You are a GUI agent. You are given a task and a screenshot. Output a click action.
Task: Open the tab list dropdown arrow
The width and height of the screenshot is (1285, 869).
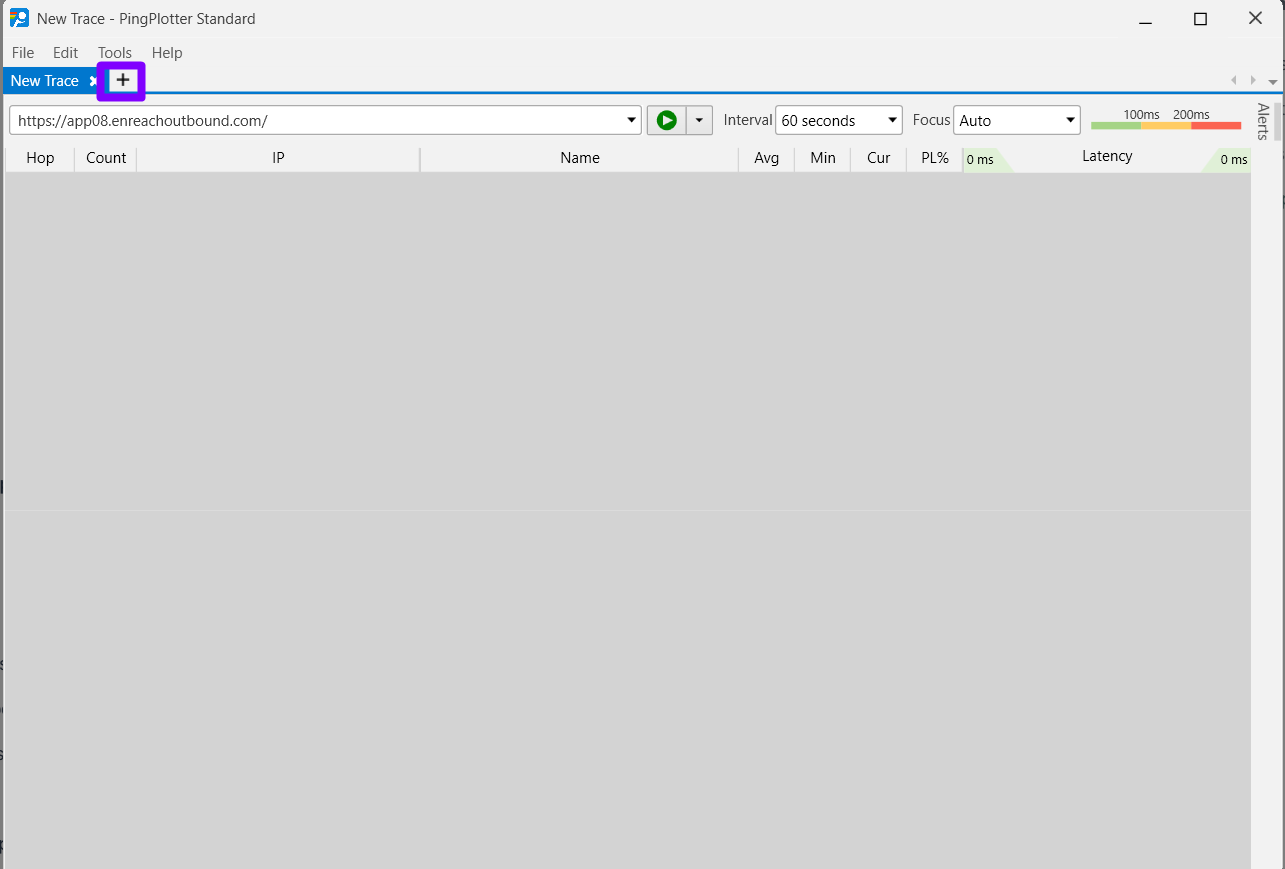[x=1272, y=82]
